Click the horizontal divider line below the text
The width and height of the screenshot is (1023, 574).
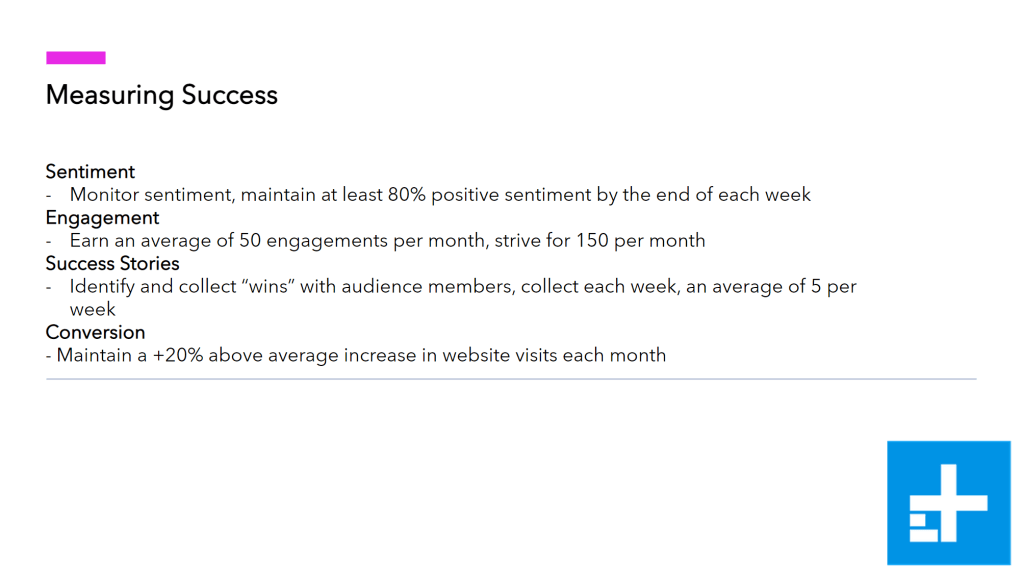pyautogui.click(x=510, y=380)
